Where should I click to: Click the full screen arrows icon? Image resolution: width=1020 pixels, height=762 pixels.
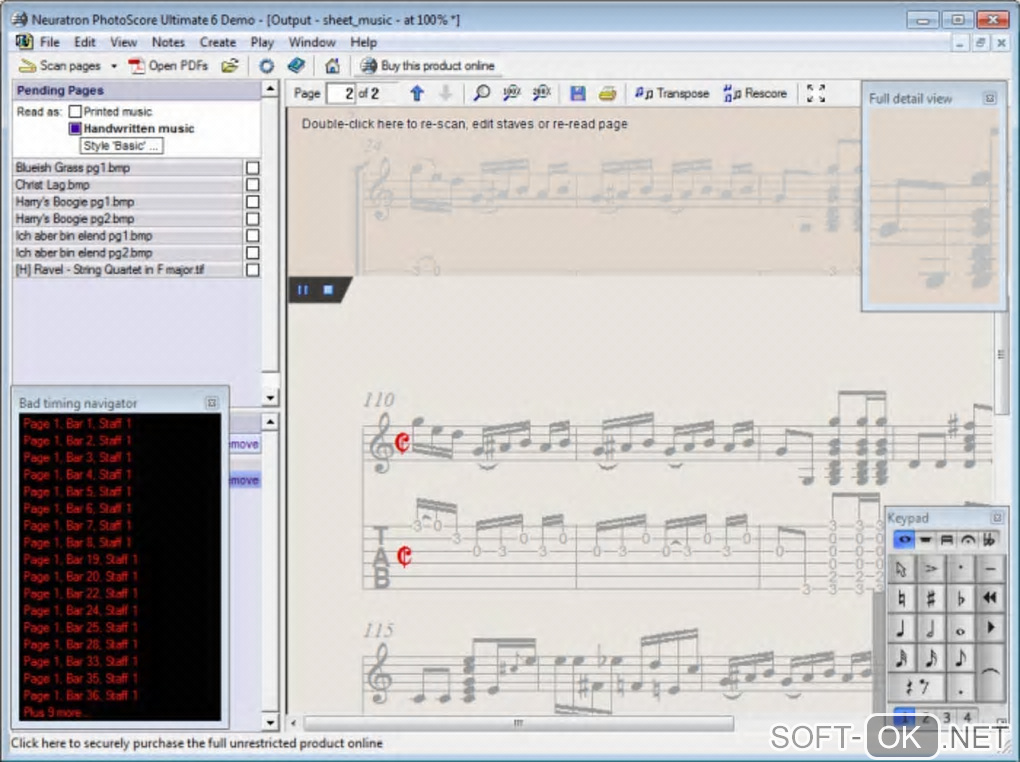[816, 93]
